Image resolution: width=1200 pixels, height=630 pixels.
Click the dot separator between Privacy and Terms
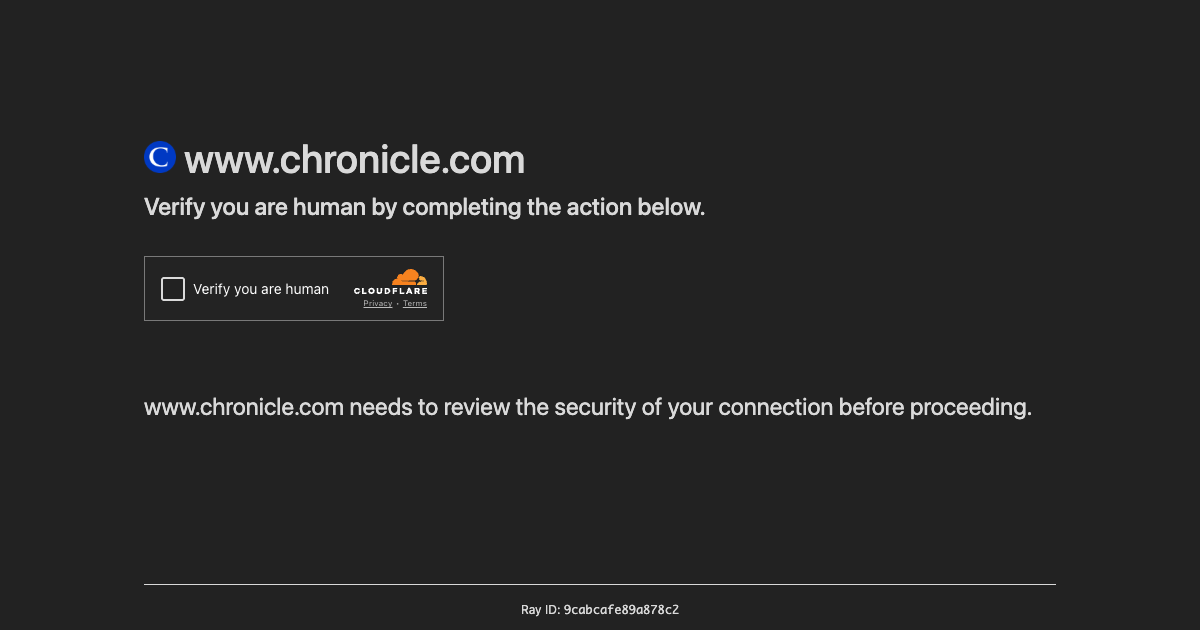pos(398,304)
